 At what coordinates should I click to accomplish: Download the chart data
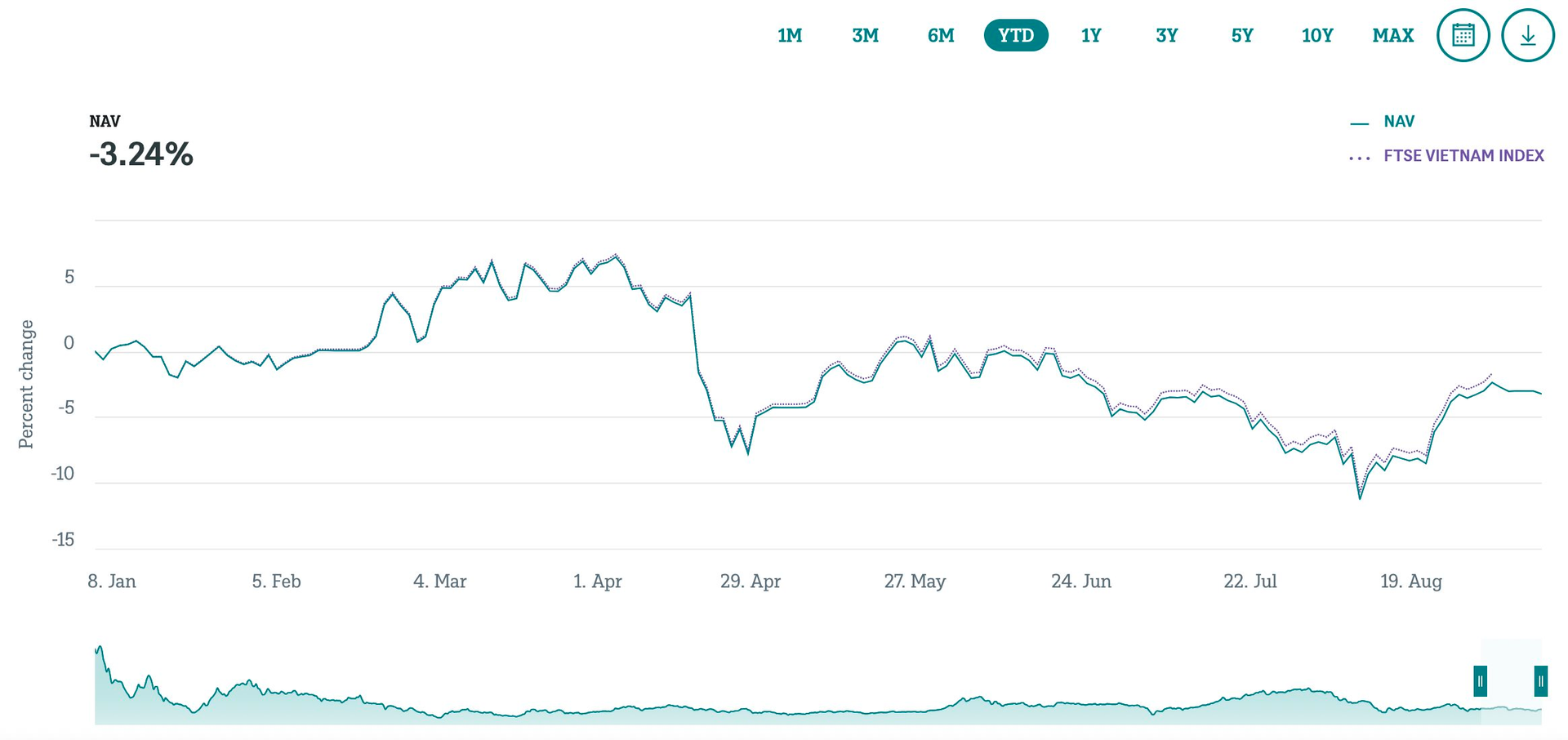[1527, 35]
